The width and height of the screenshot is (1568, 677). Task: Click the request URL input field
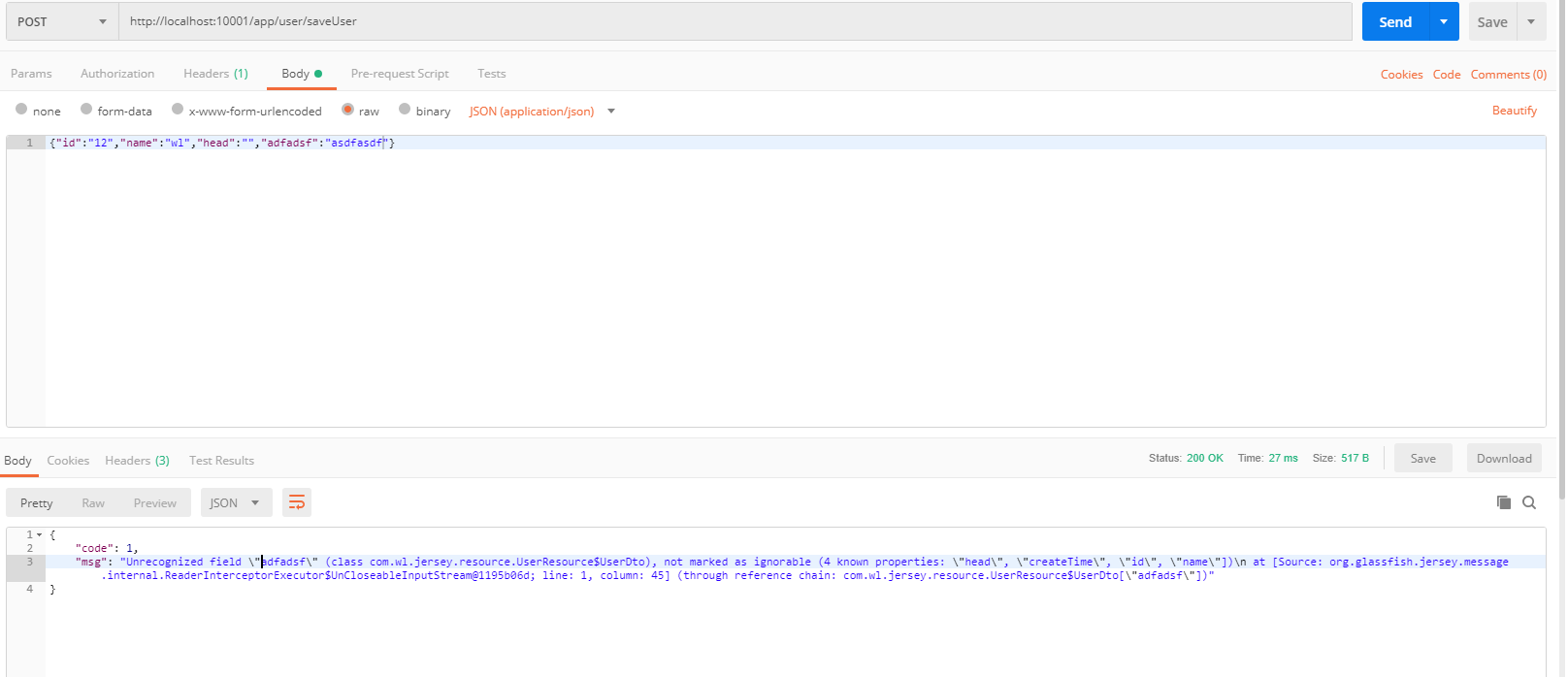click(x=735, y=21)
